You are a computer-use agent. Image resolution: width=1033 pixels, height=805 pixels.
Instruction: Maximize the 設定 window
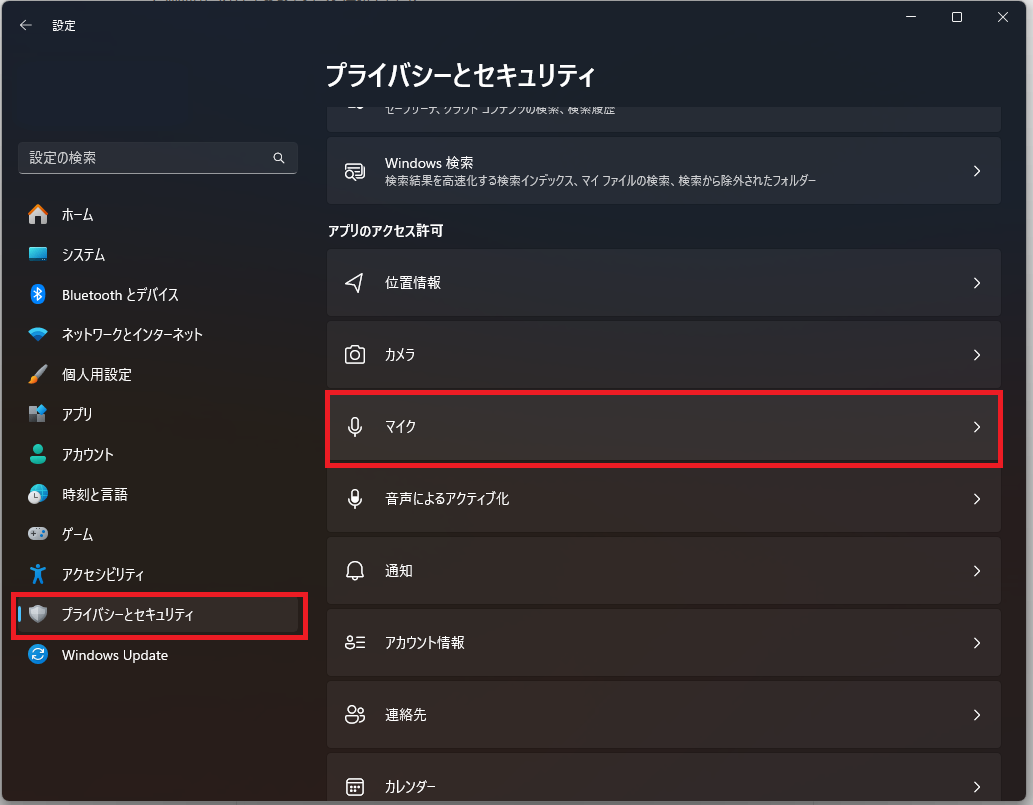pos(957,17)
